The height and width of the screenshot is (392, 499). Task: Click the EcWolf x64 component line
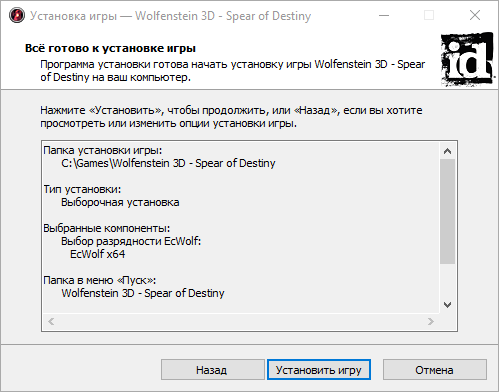pos(98,254)
